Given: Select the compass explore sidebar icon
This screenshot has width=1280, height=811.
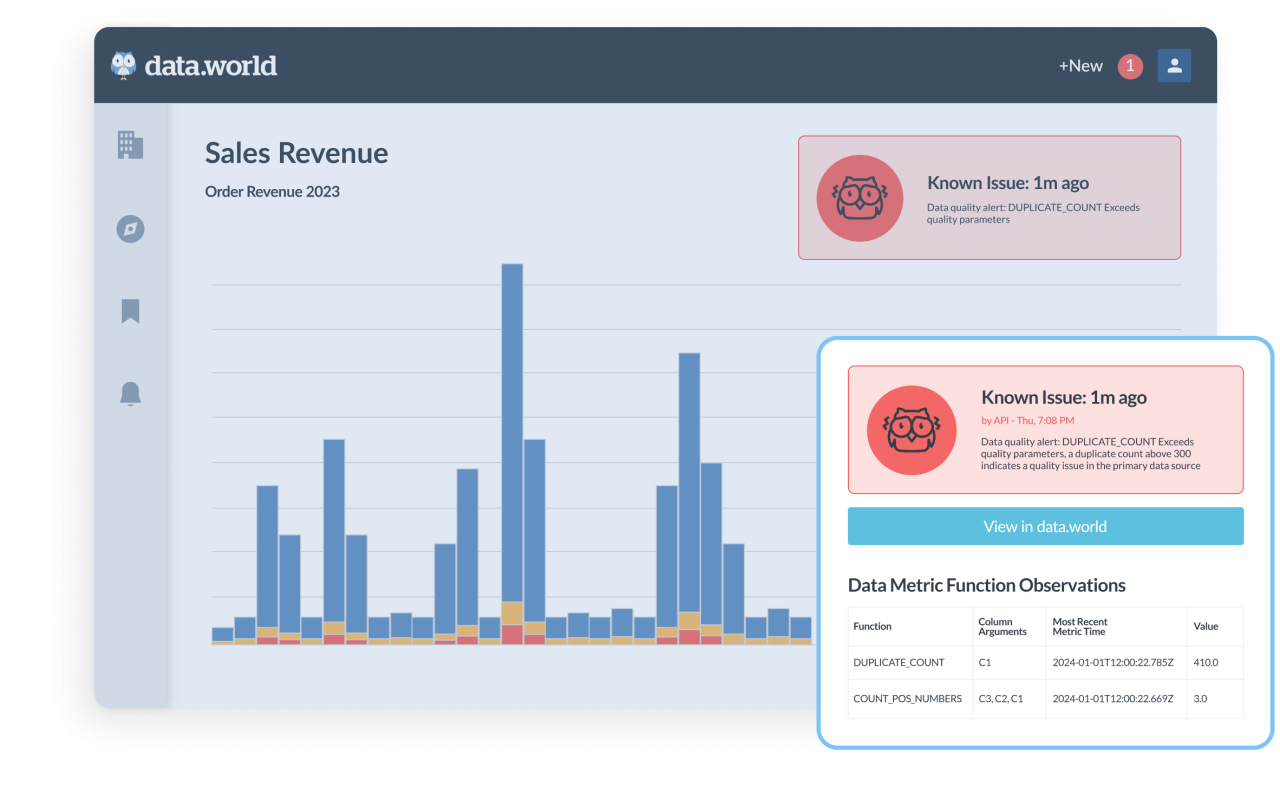Looking at the screenshot, I should click(130, 229).
